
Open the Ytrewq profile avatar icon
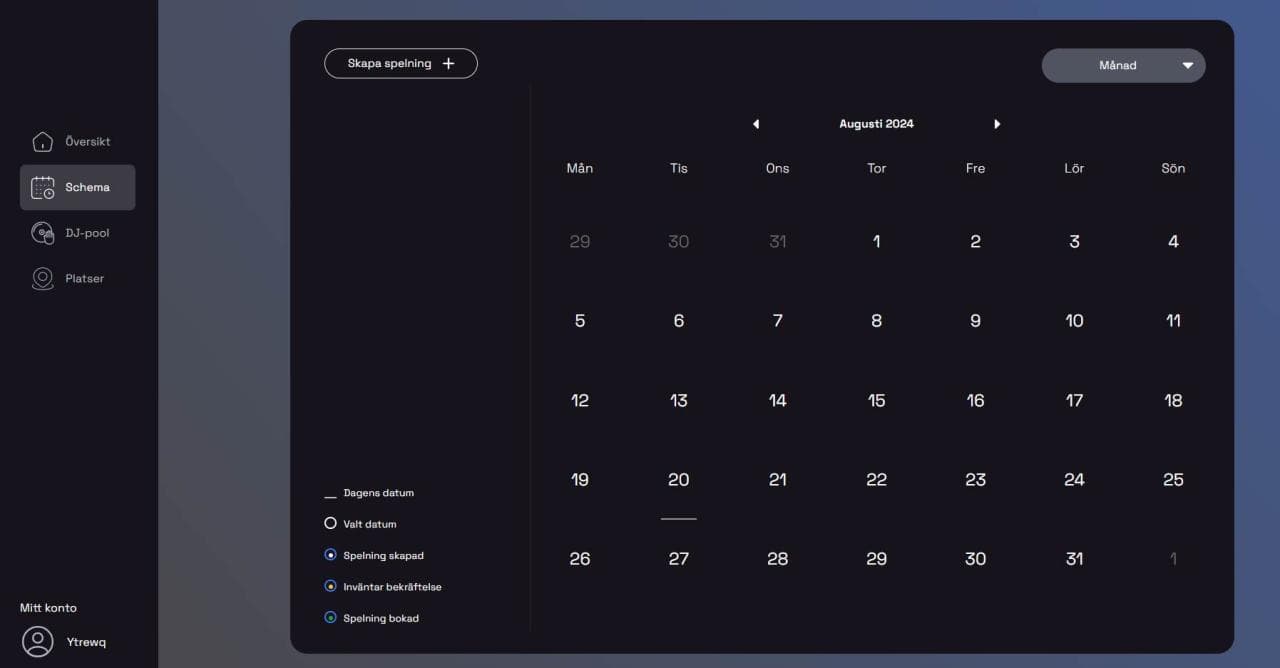click(x=38, y=642)
